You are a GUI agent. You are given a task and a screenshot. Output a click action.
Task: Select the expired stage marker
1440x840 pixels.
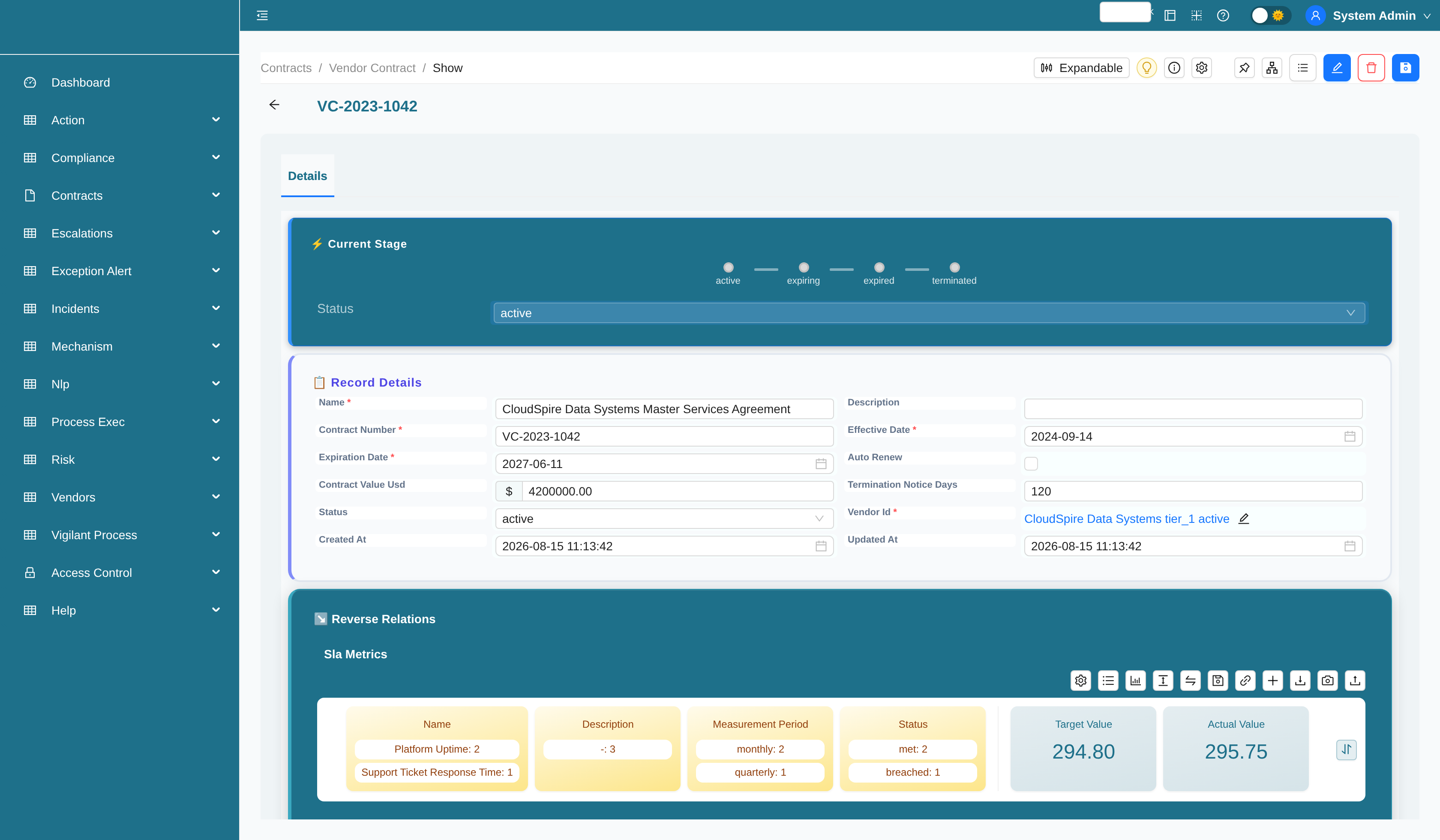(879, 267)
